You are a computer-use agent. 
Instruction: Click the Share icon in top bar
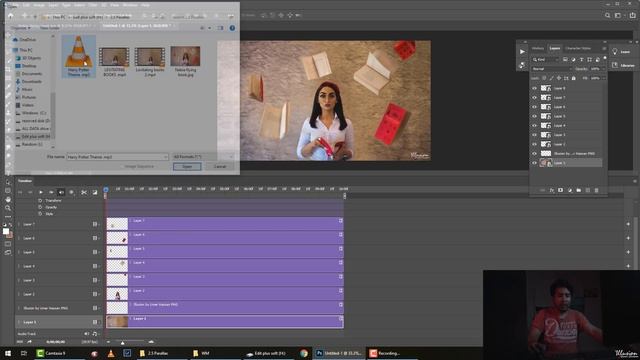tap(633, 16)
